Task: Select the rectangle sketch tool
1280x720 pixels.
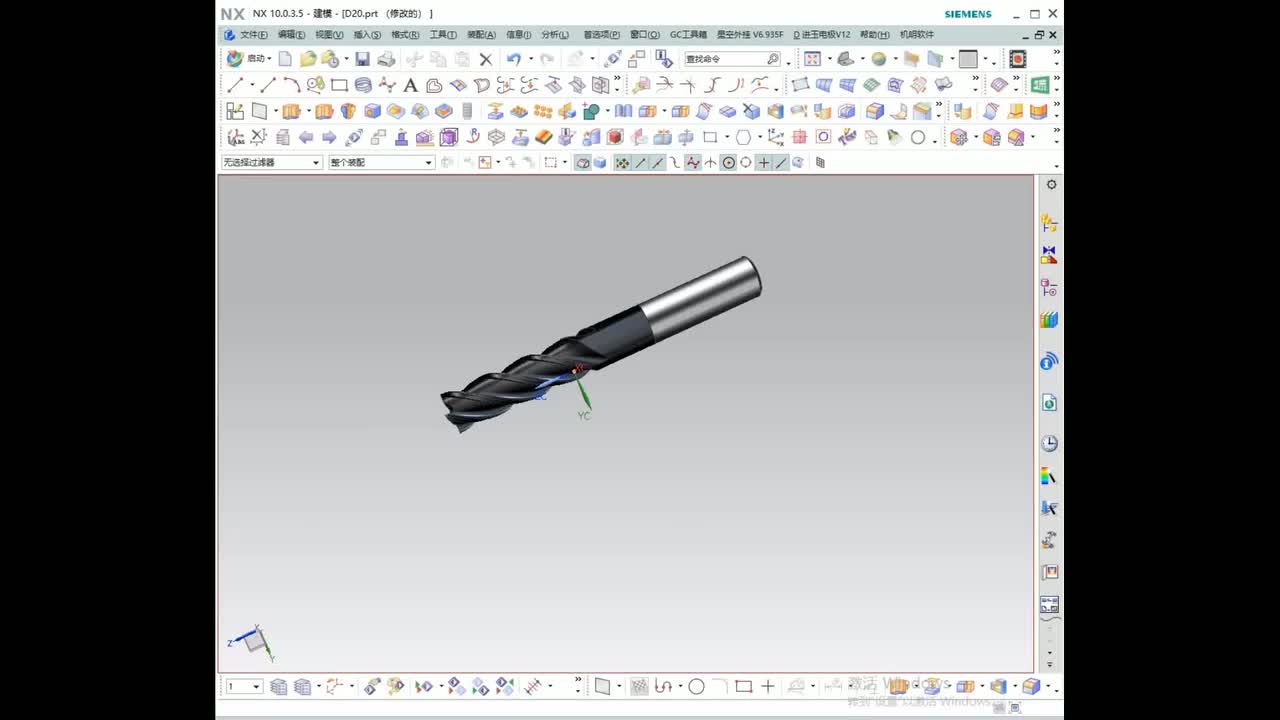Action: [x=339, y=85]
